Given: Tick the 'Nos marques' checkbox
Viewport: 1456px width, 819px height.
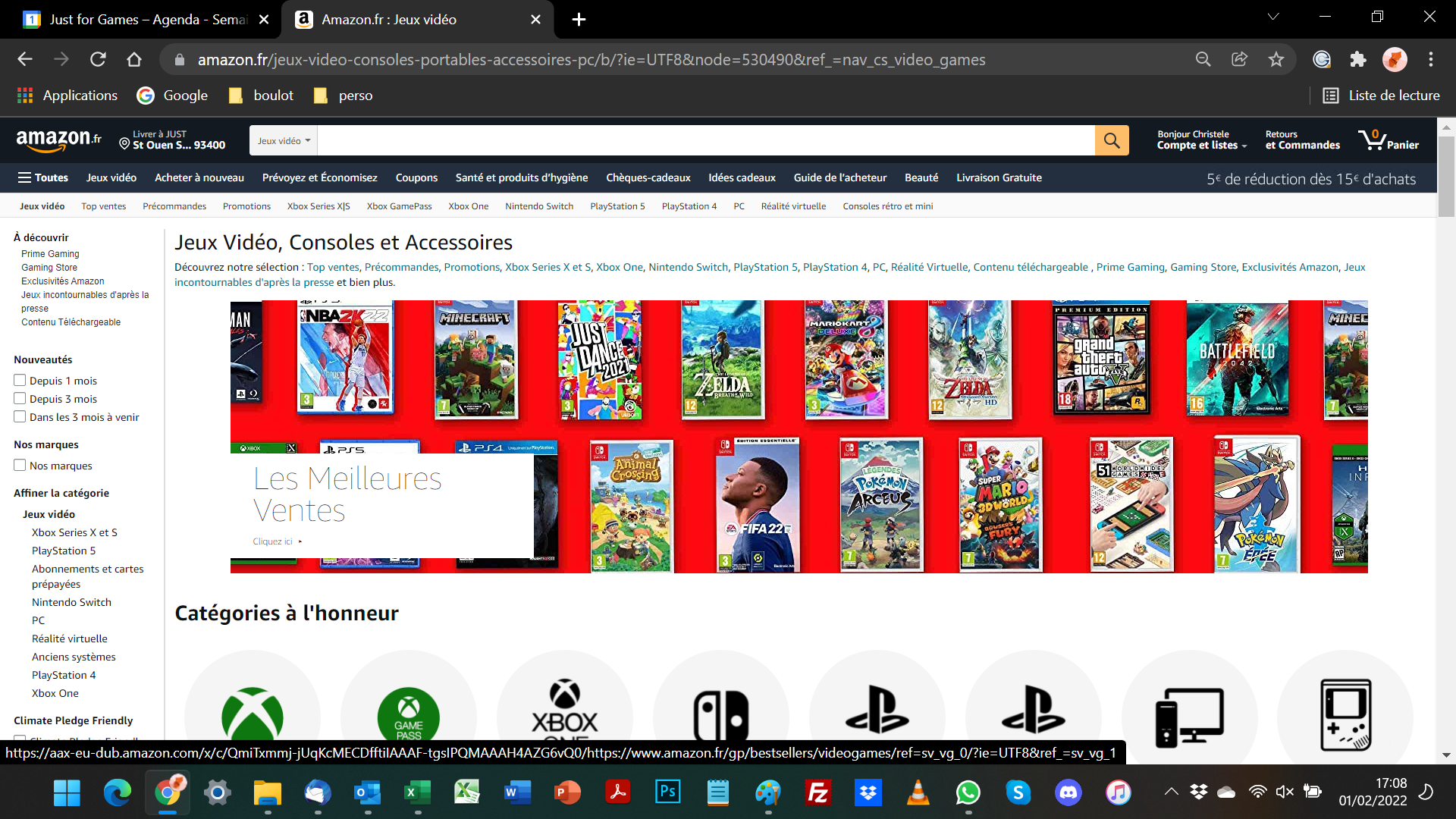Looking at the screenshot, I should coord(20,466).
